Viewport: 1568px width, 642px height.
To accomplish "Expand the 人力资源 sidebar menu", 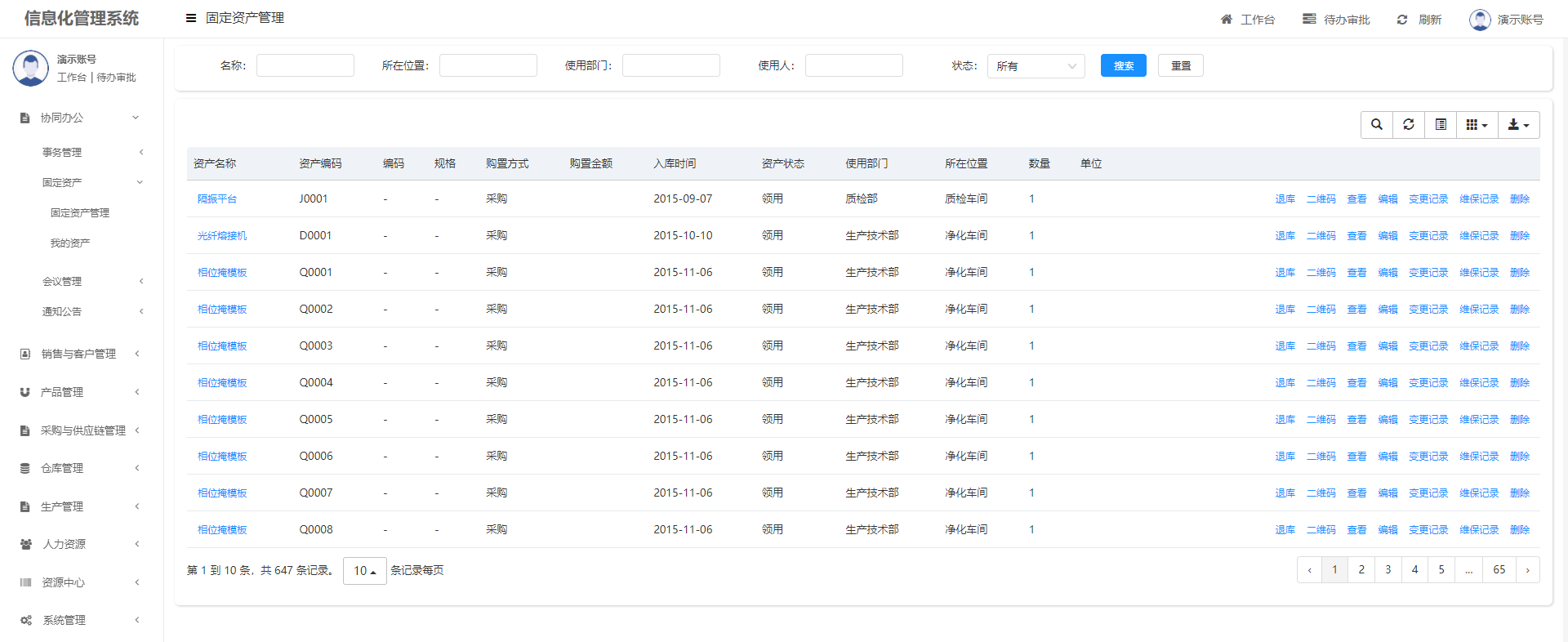I will tap(64, 544).
